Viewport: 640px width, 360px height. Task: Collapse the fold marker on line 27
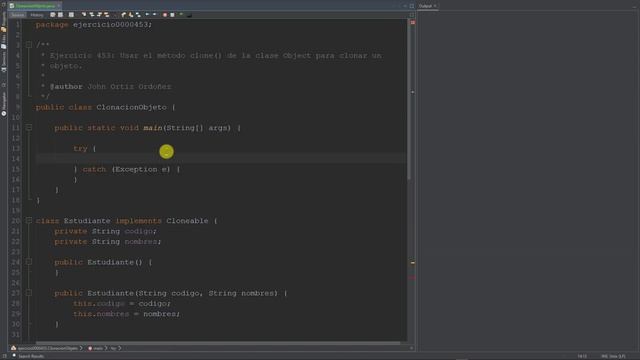pos(29,293)
